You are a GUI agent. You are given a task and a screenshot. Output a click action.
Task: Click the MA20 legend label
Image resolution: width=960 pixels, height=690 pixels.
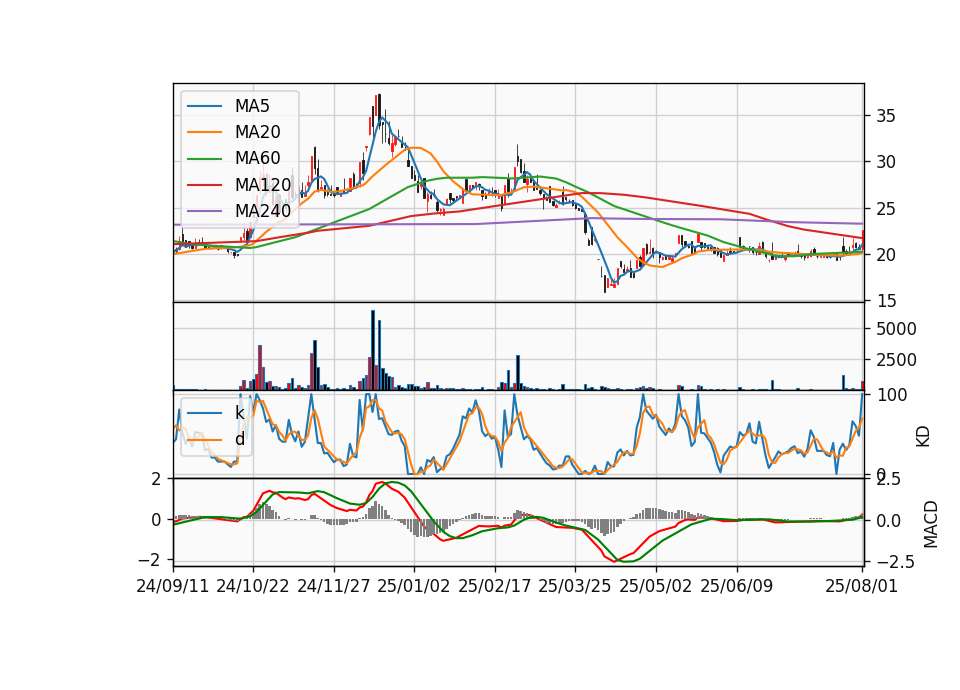[257, 132]
